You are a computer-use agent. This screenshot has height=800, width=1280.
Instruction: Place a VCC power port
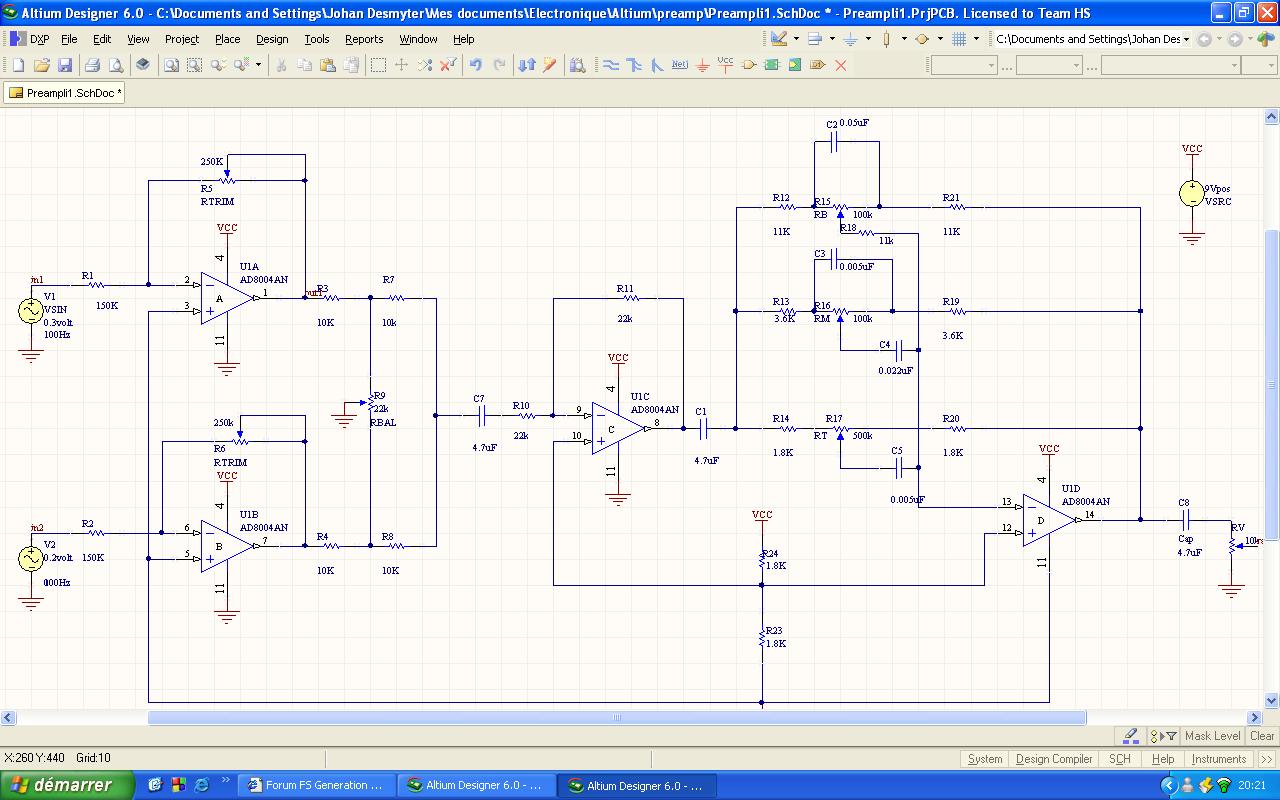(726, 65)
